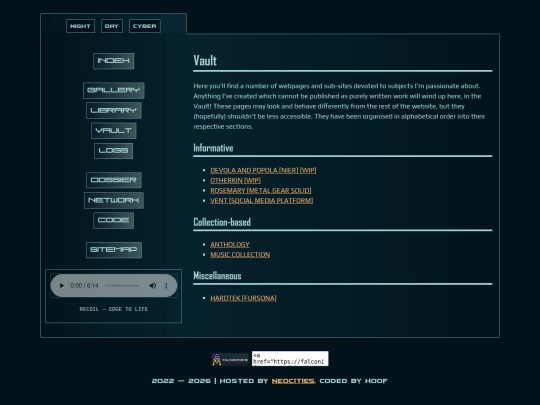Click the Vault page heading
The width and height of the screenshot is (540, 405).
point(205,61)
